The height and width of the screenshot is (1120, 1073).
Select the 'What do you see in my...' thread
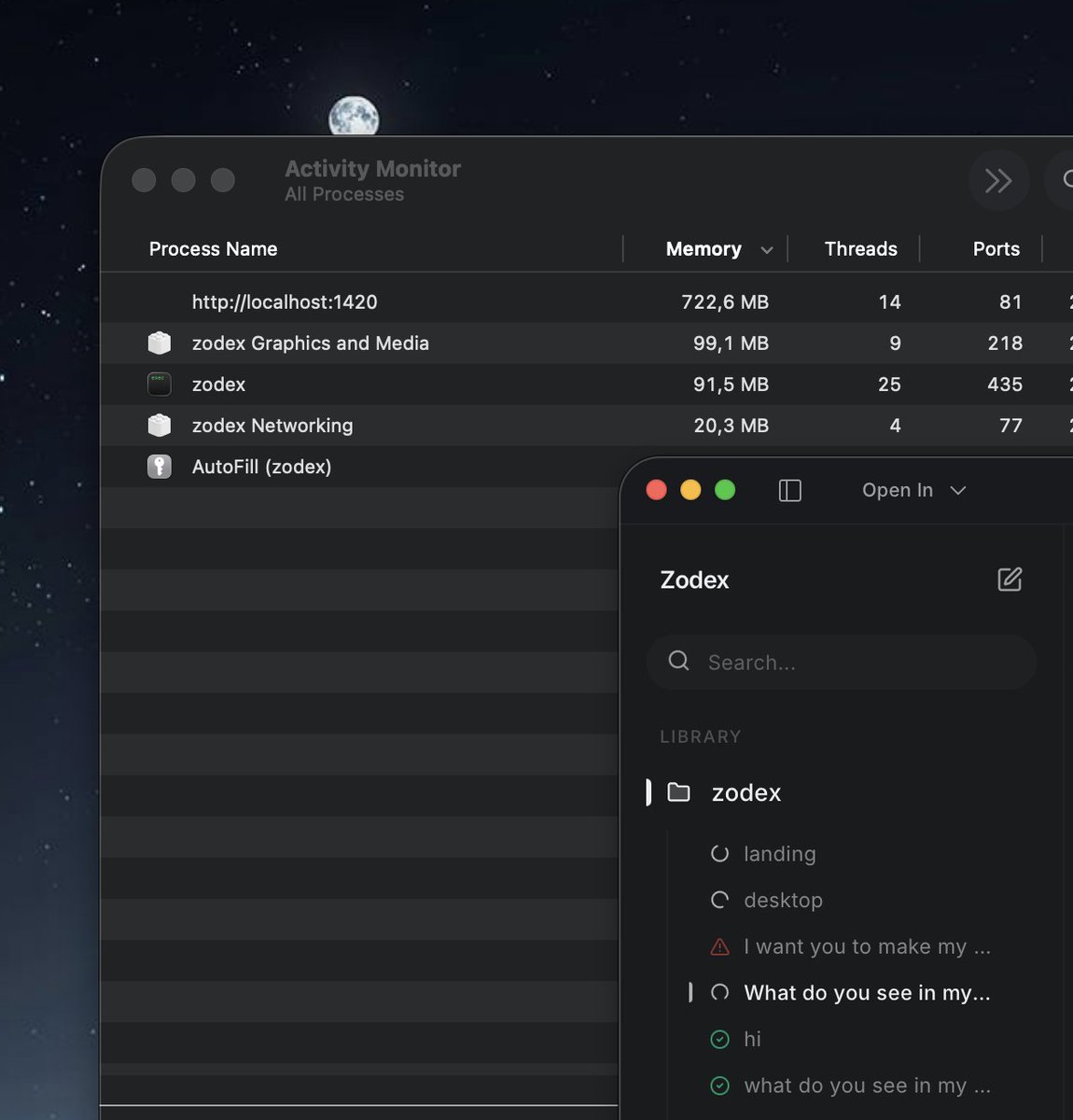pos(867,993)
